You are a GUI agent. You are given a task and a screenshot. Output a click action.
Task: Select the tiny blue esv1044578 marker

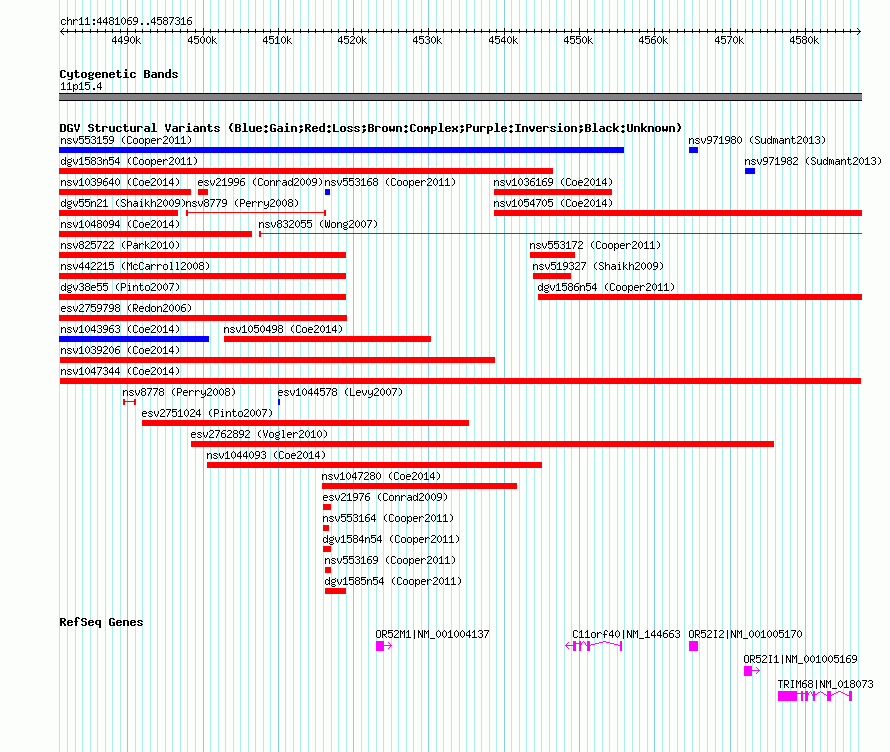pos(279,402)
